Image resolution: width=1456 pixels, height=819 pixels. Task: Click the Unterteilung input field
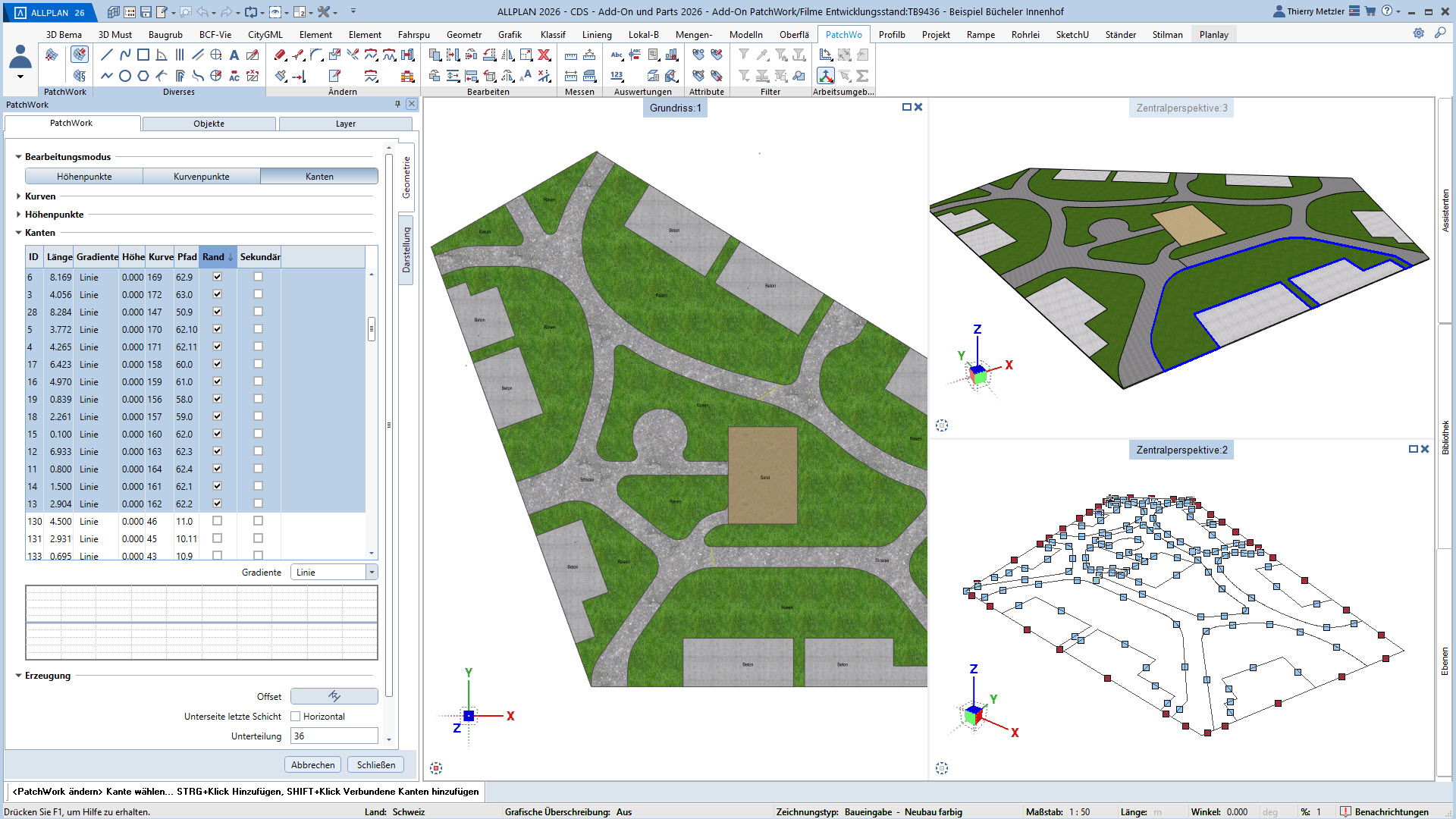click(x=334, y=736)
